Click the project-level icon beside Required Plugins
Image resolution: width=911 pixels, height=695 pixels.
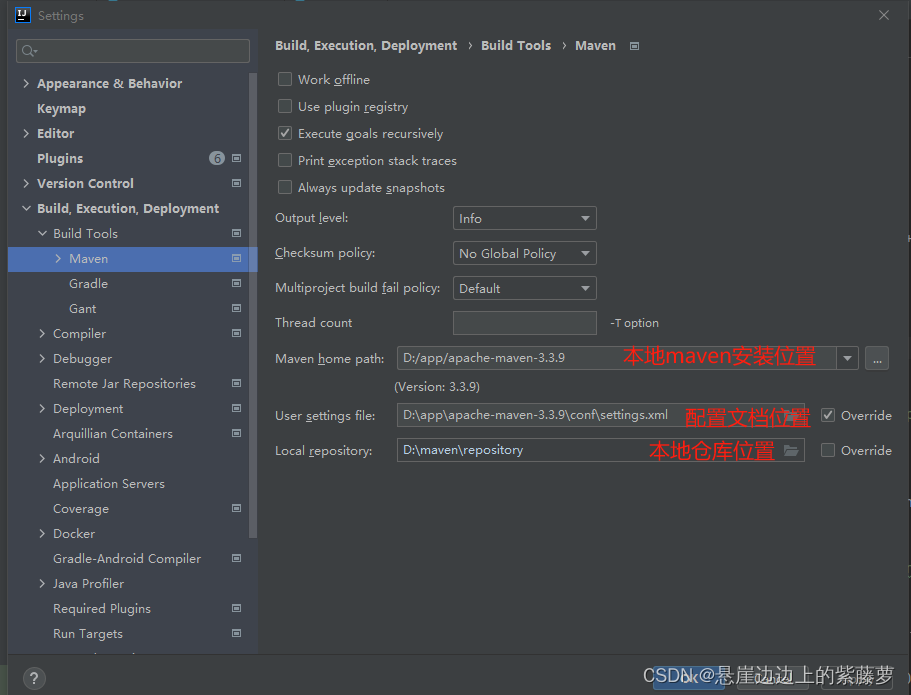pyautogui.click(x=236, y=608)
